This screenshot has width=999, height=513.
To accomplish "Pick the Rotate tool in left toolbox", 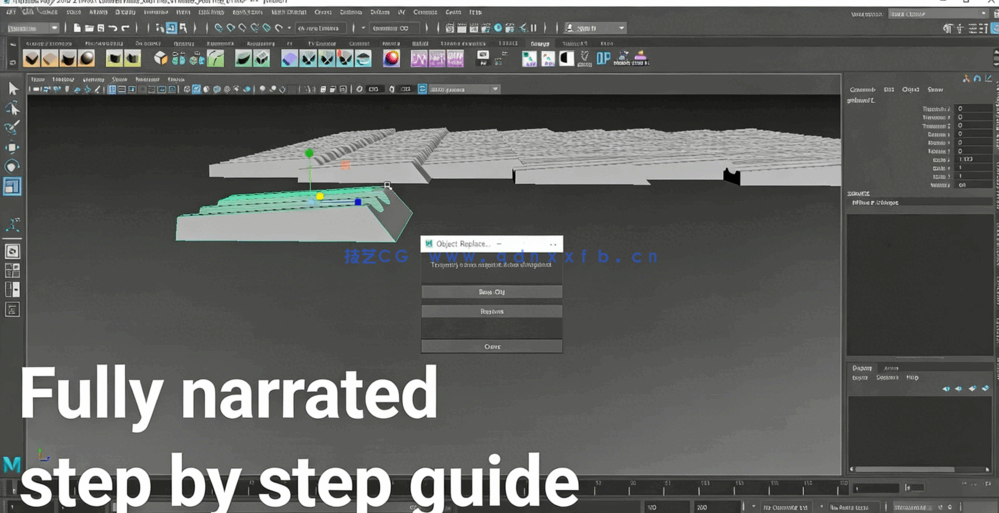I will (x=12, y=166).
